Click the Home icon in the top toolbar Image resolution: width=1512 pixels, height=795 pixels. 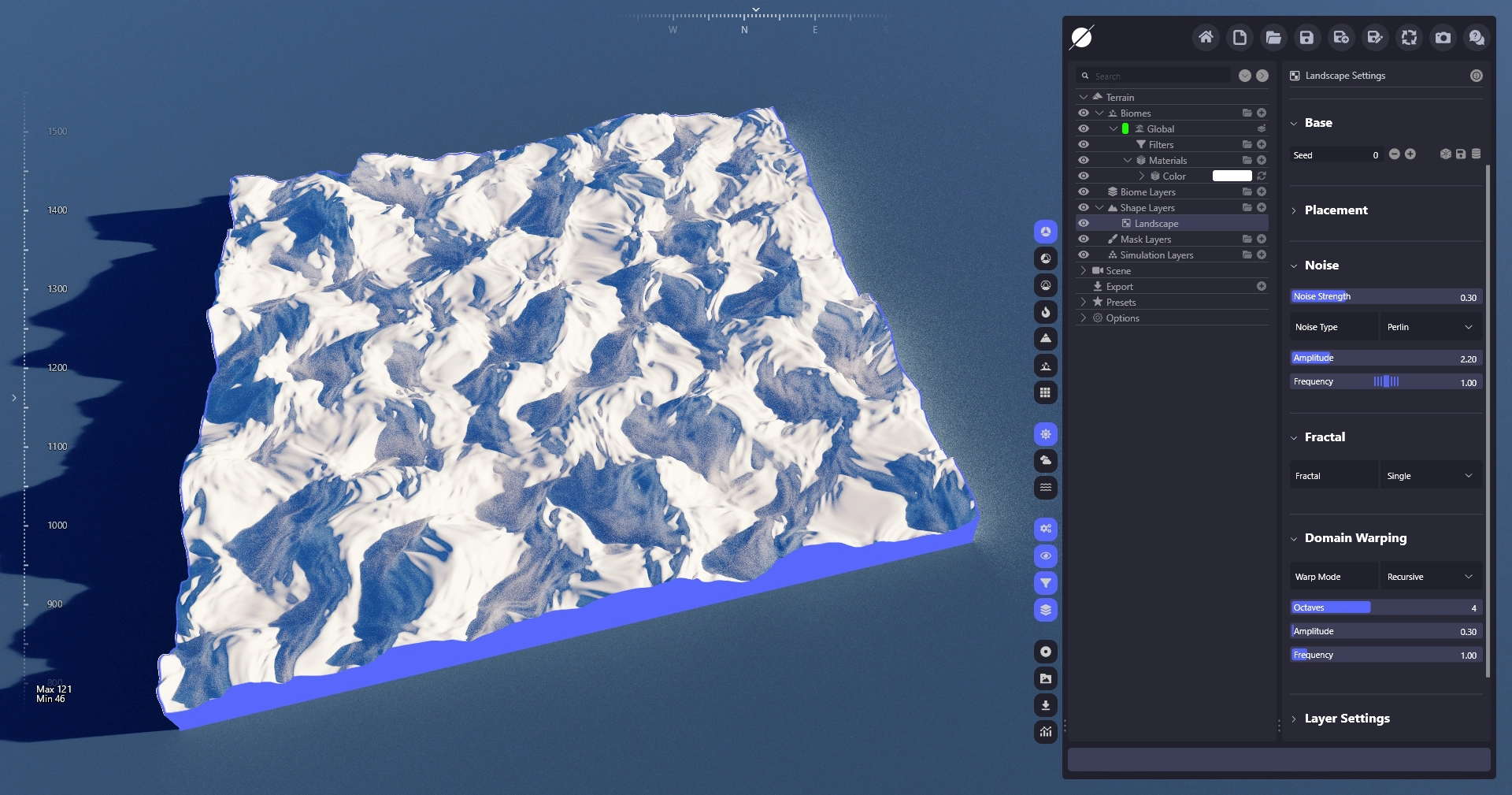(x=1206, y=37)
